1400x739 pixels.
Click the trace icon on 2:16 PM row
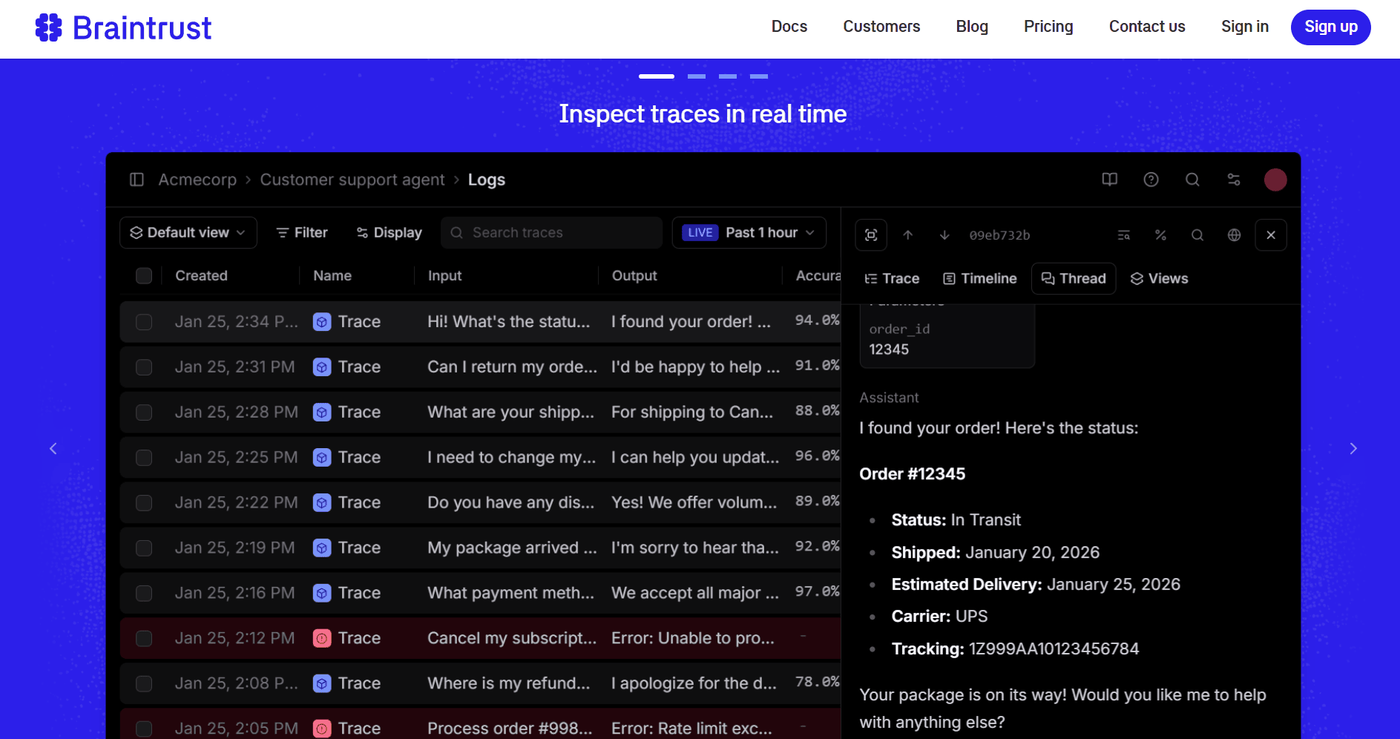click(322, 593)
